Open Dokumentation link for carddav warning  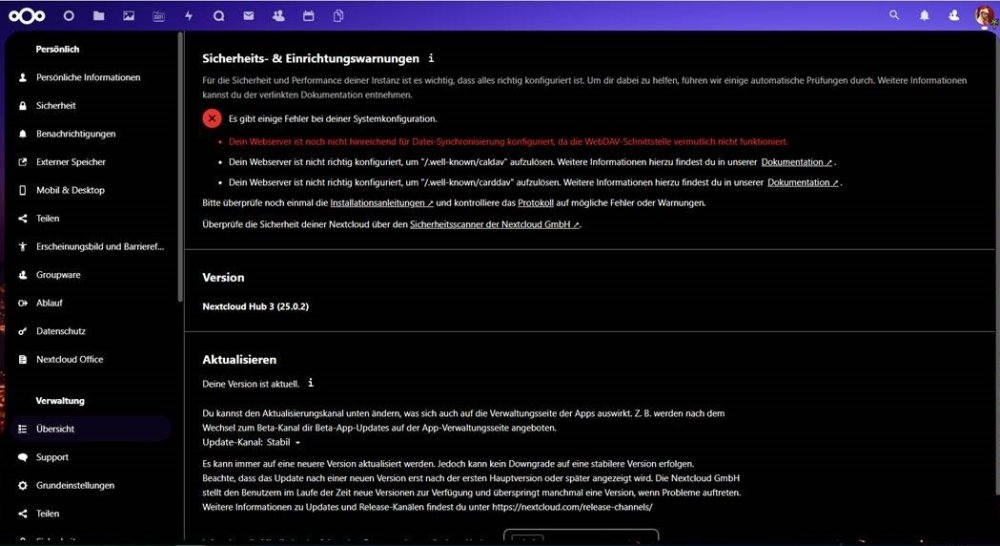click(x=804, y=182)
